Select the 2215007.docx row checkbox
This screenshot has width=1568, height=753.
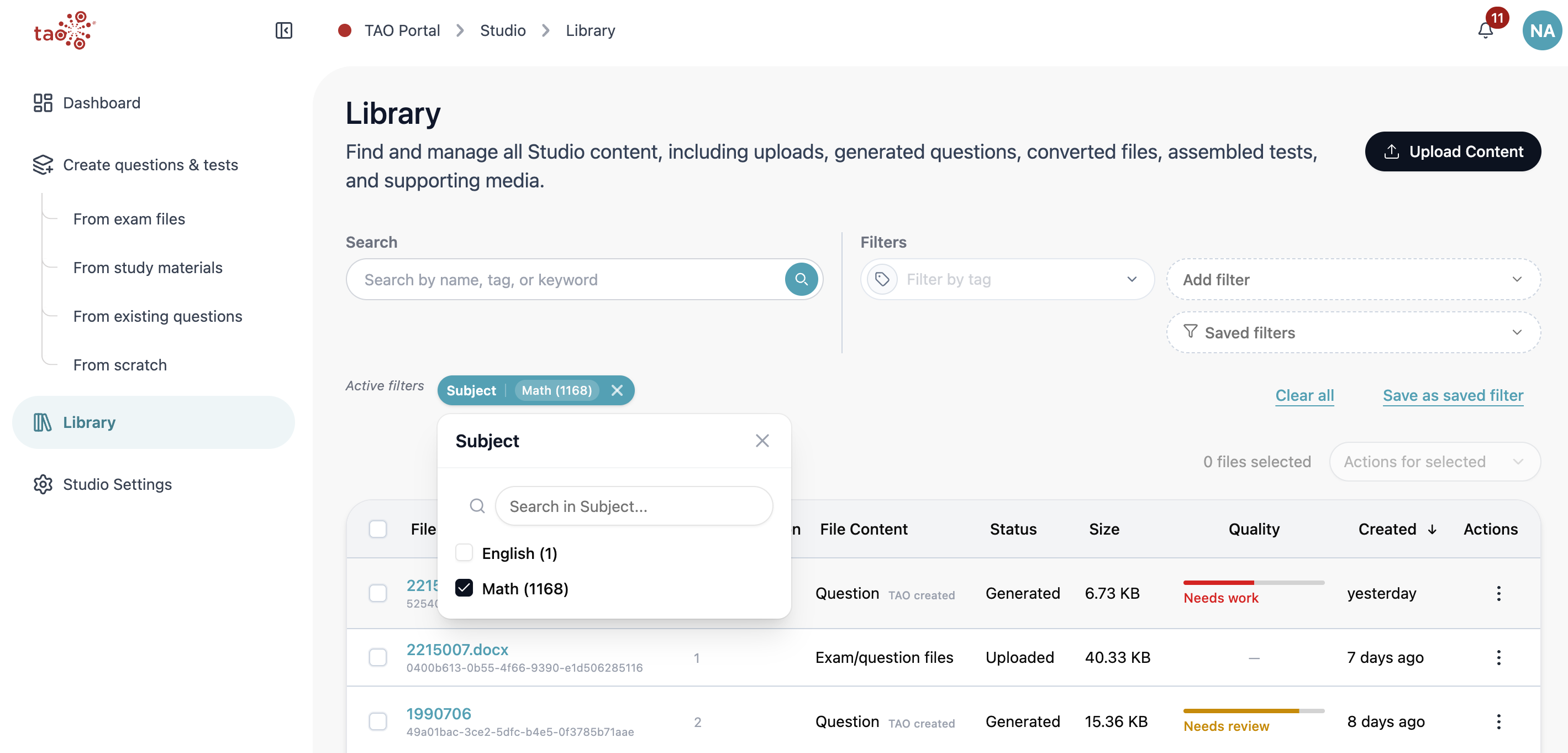click(x=378, y=657)
